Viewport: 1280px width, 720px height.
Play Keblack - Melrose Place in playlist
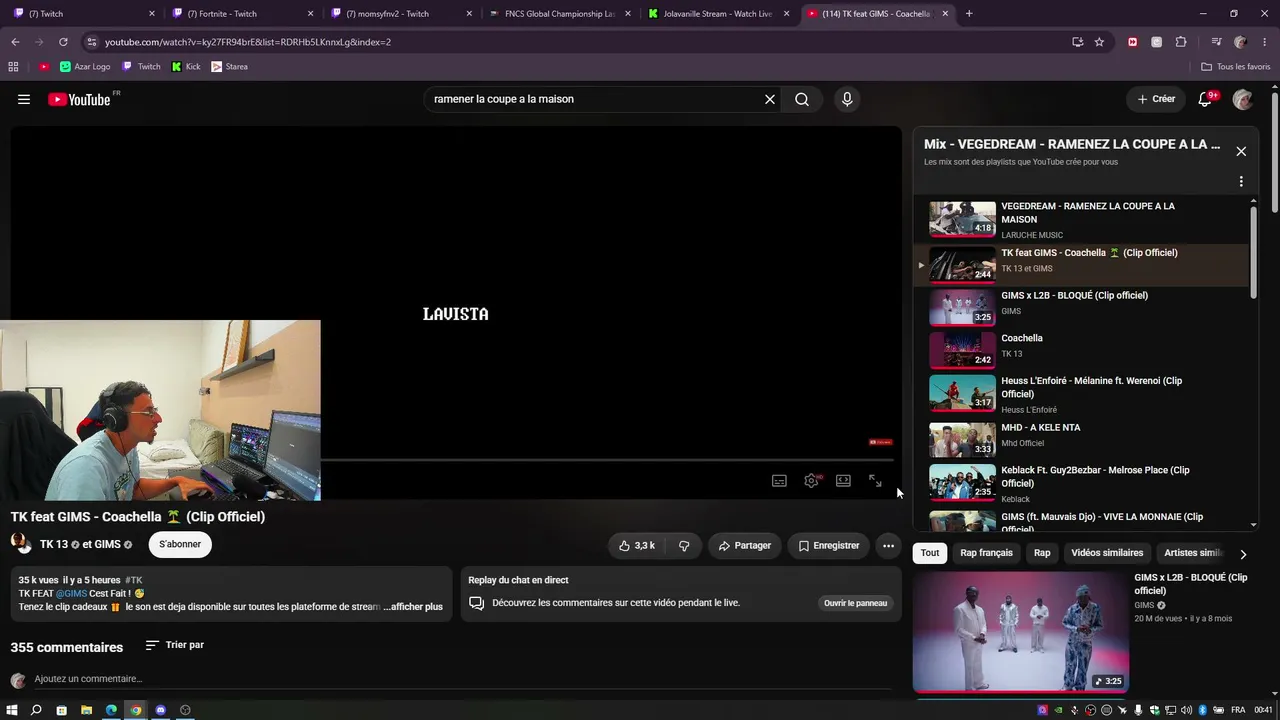pyautogui.click(x=1082, y=482)
